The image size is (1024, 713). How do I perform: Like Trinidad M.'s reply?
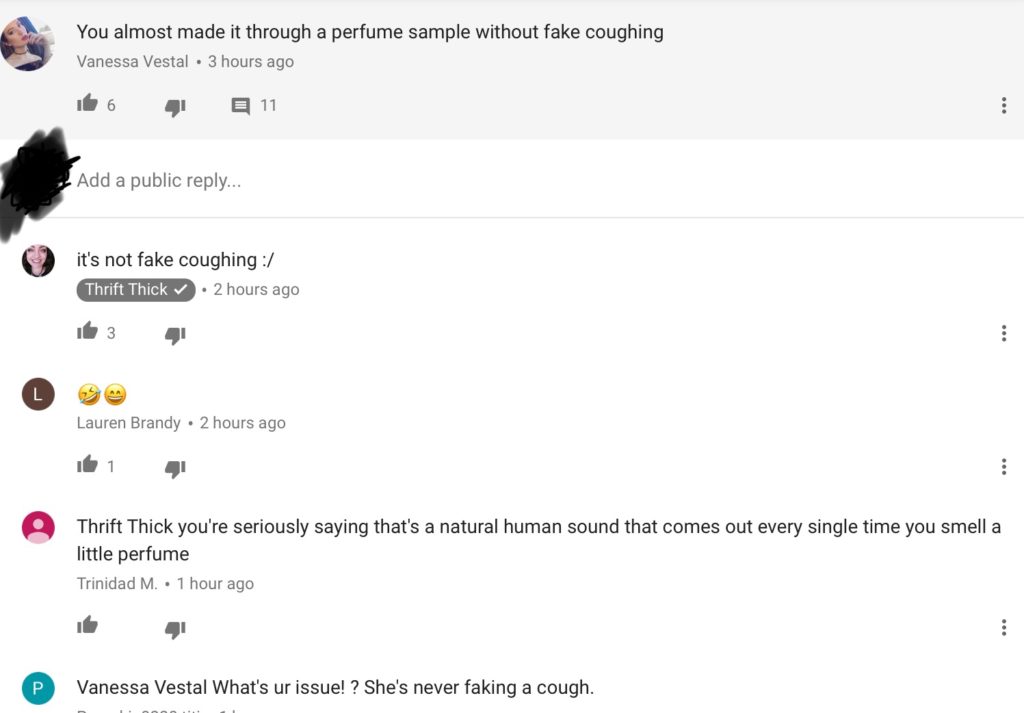click(x=88, y=626)
